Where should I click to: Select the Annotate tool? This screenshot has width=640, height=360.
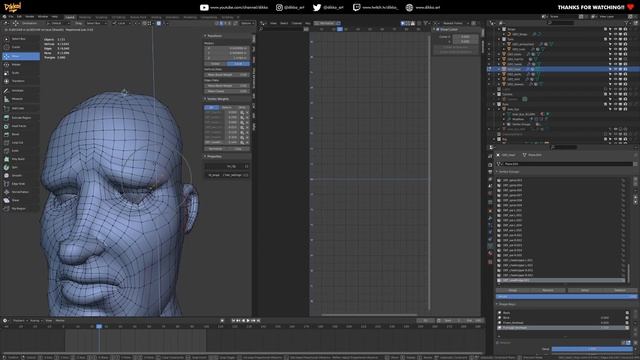coord(20,91)
